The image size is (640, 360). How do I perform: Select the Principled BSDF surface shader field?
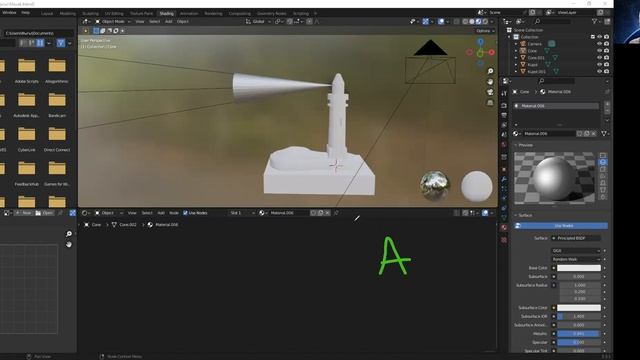click(x=576, y=238)
